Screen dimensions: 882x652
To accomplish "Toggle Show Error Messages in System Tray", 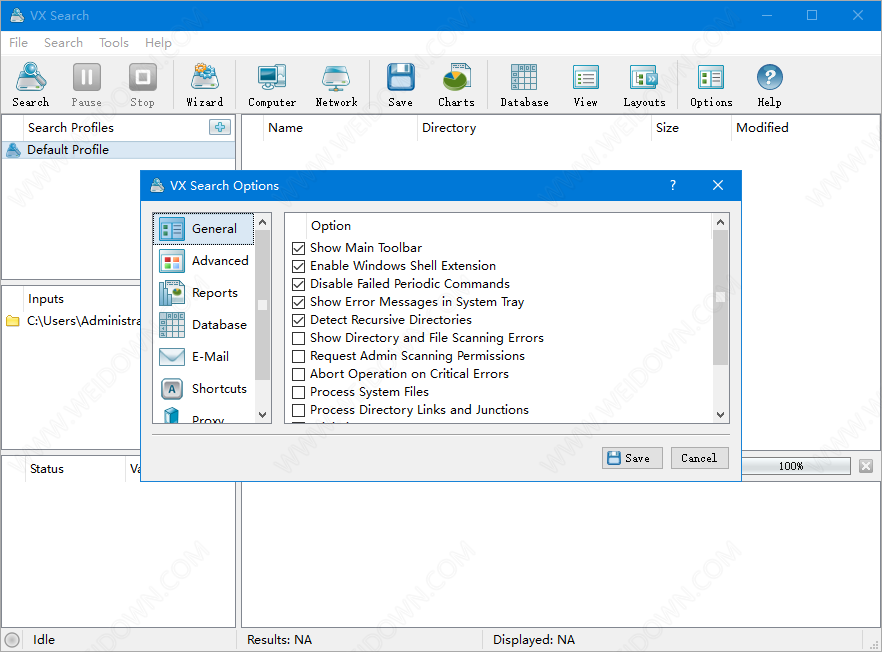I will click(x=299, y=302).
